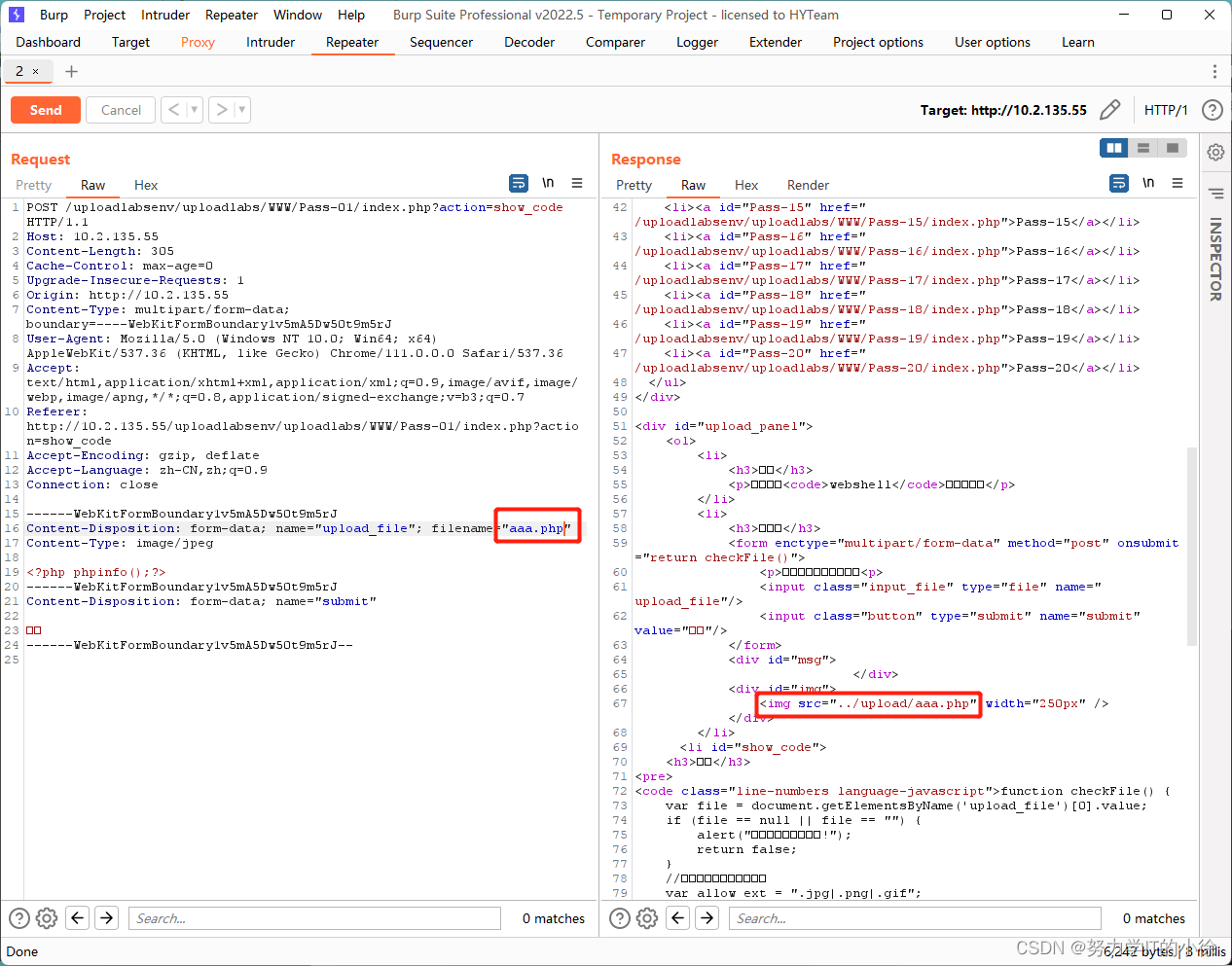Click the Request search input field
Screen dimensions: 1232x966
(314, 917)
